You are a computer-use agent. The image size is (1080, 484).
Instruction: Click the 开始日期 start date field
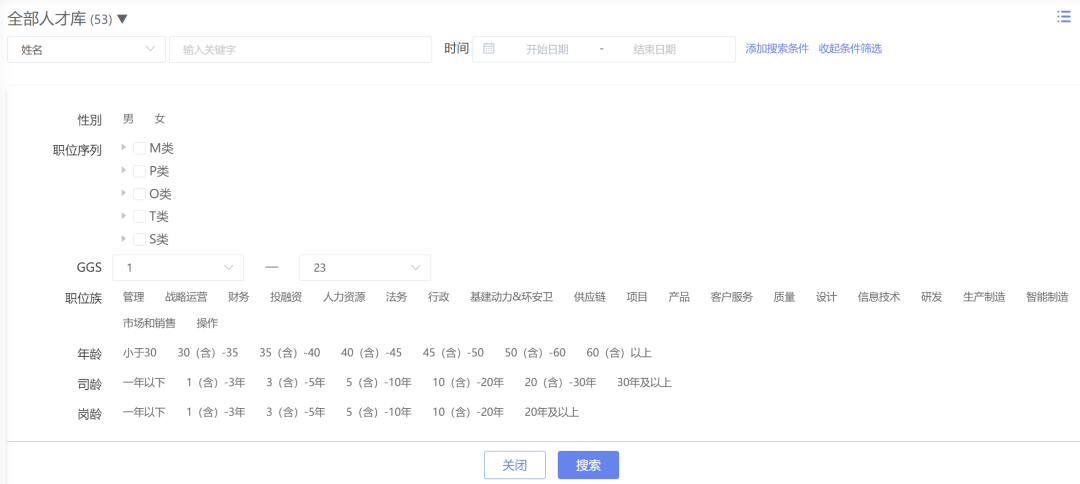548,50
